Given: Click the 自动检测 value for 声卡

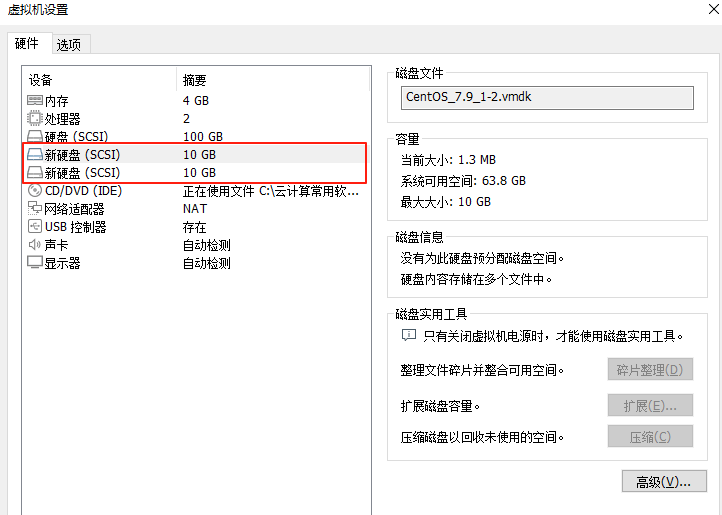Looking at the screenshot, I should point(206,245).
